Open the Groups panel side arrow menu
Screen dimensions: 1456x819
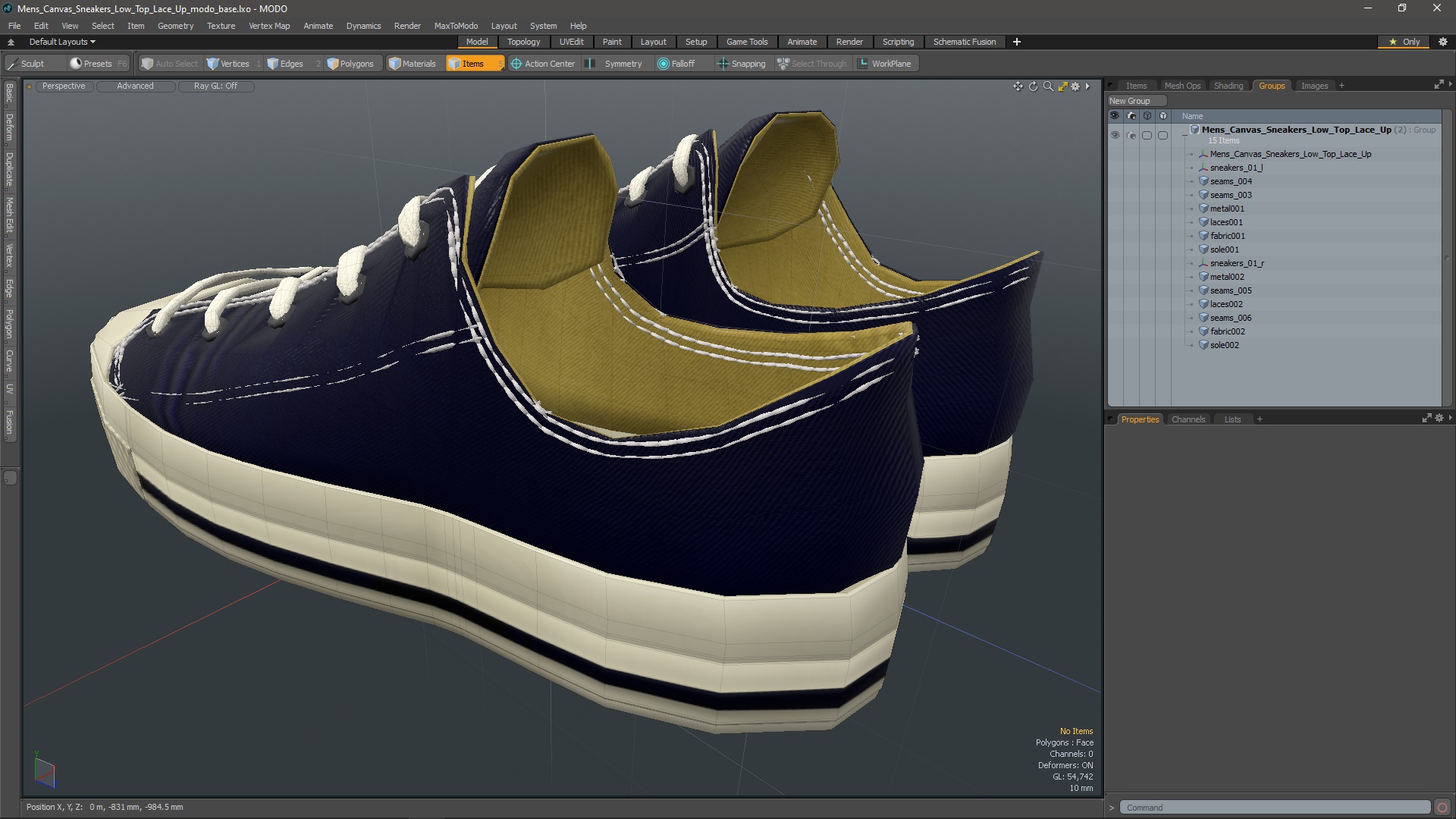pos(1450,85)
